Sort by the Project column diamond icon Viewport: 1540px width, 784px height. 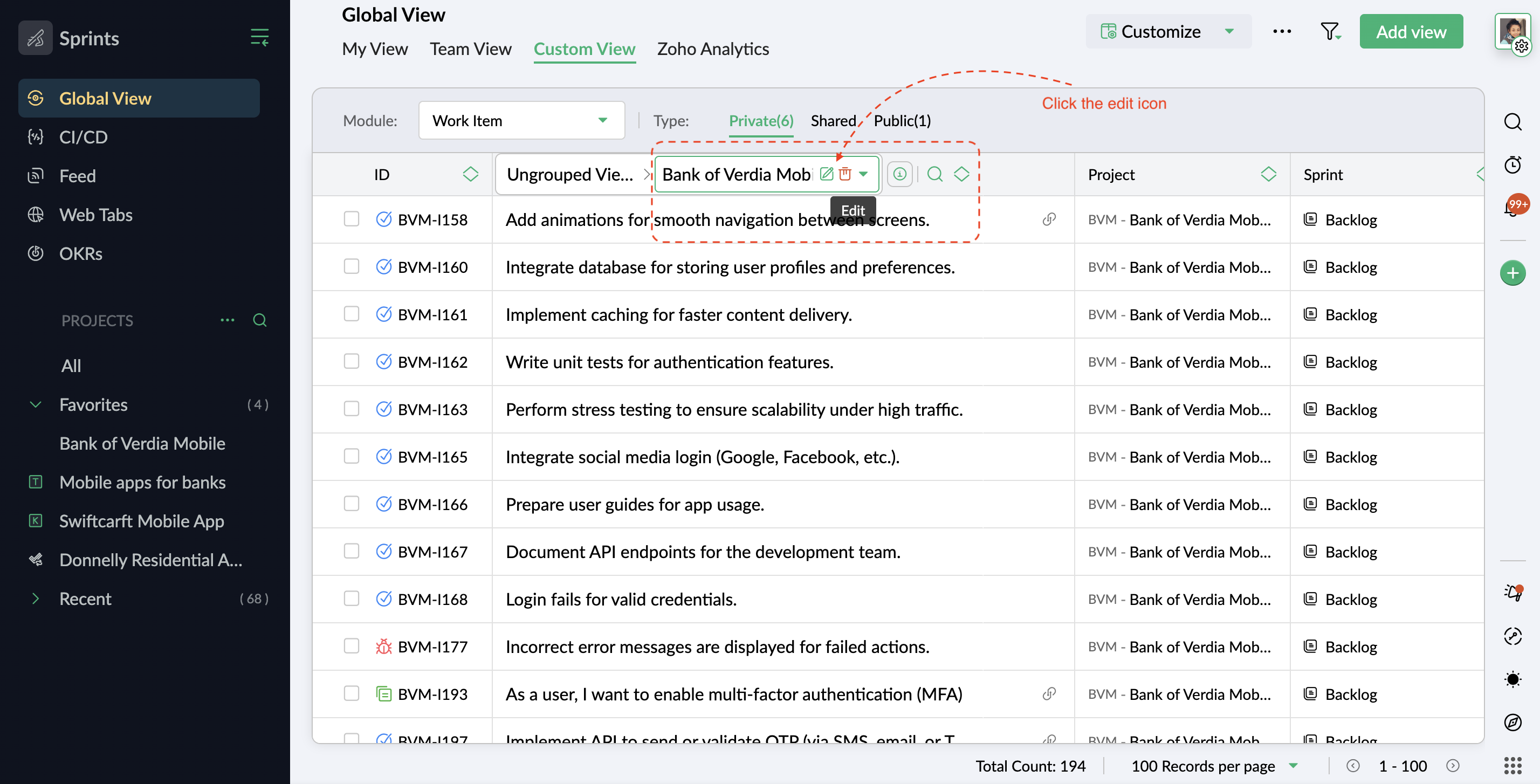1269,174
